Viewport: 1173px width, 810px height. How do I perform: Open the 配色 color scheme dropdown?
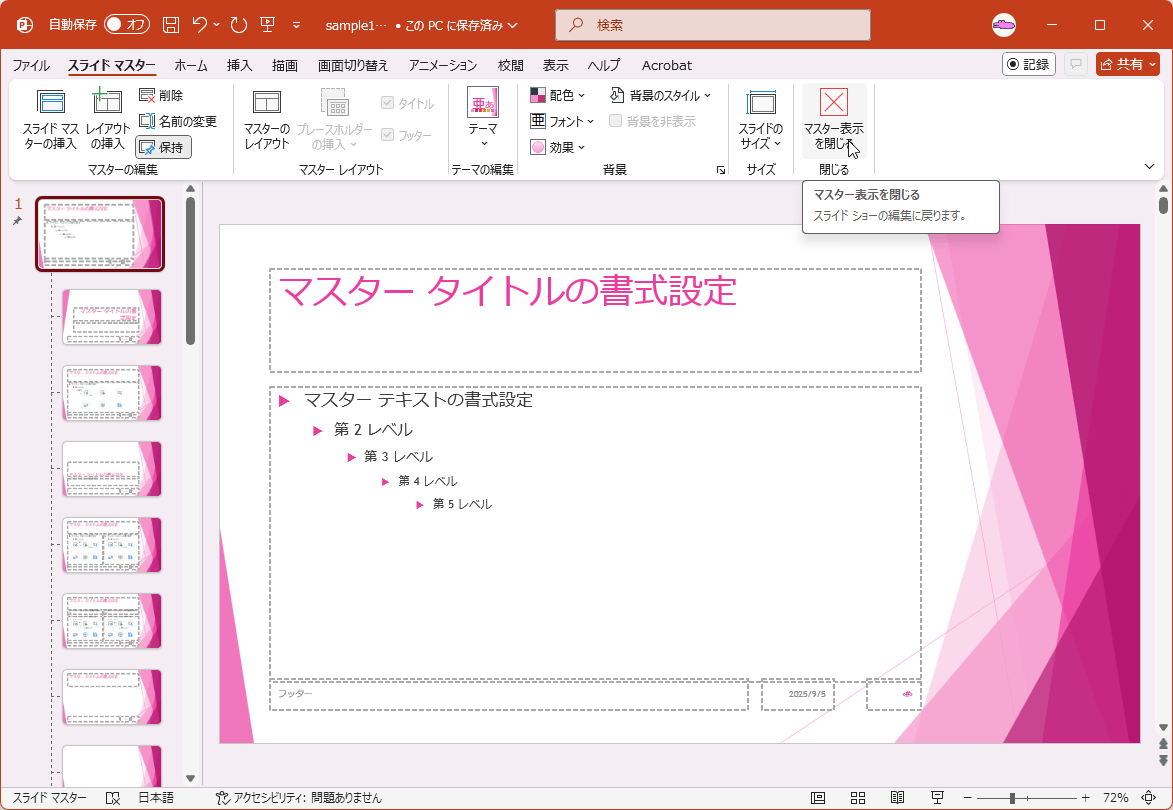[x=557, y=95]
